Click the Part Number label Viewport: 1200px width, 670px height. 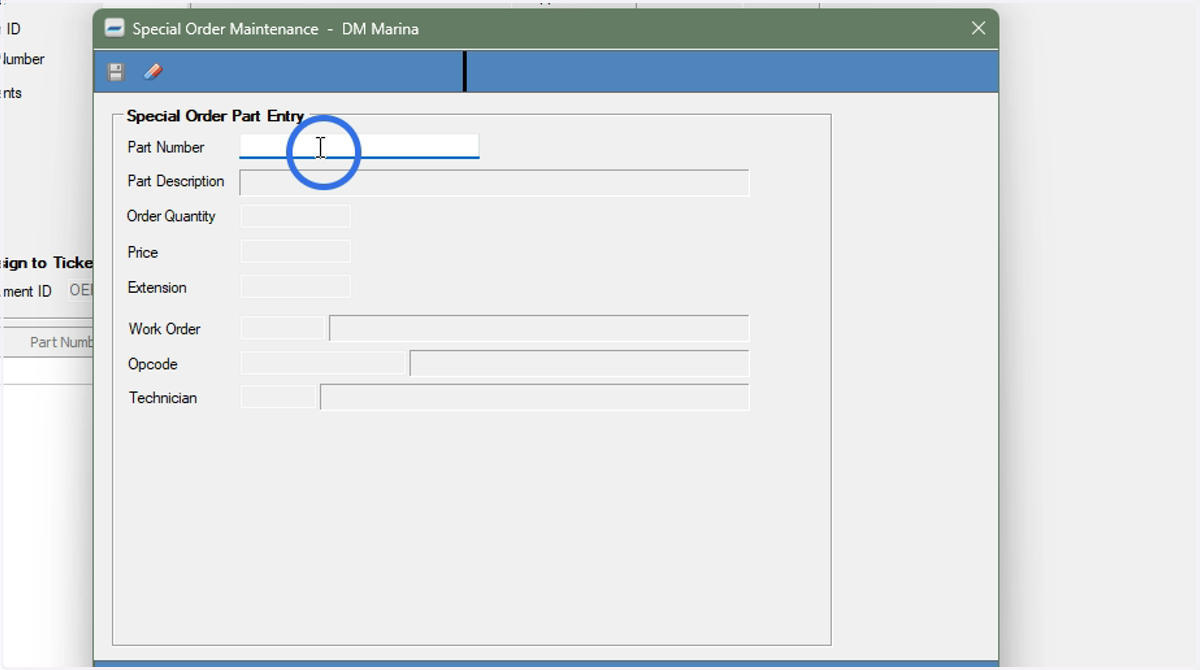coord(166,147)
